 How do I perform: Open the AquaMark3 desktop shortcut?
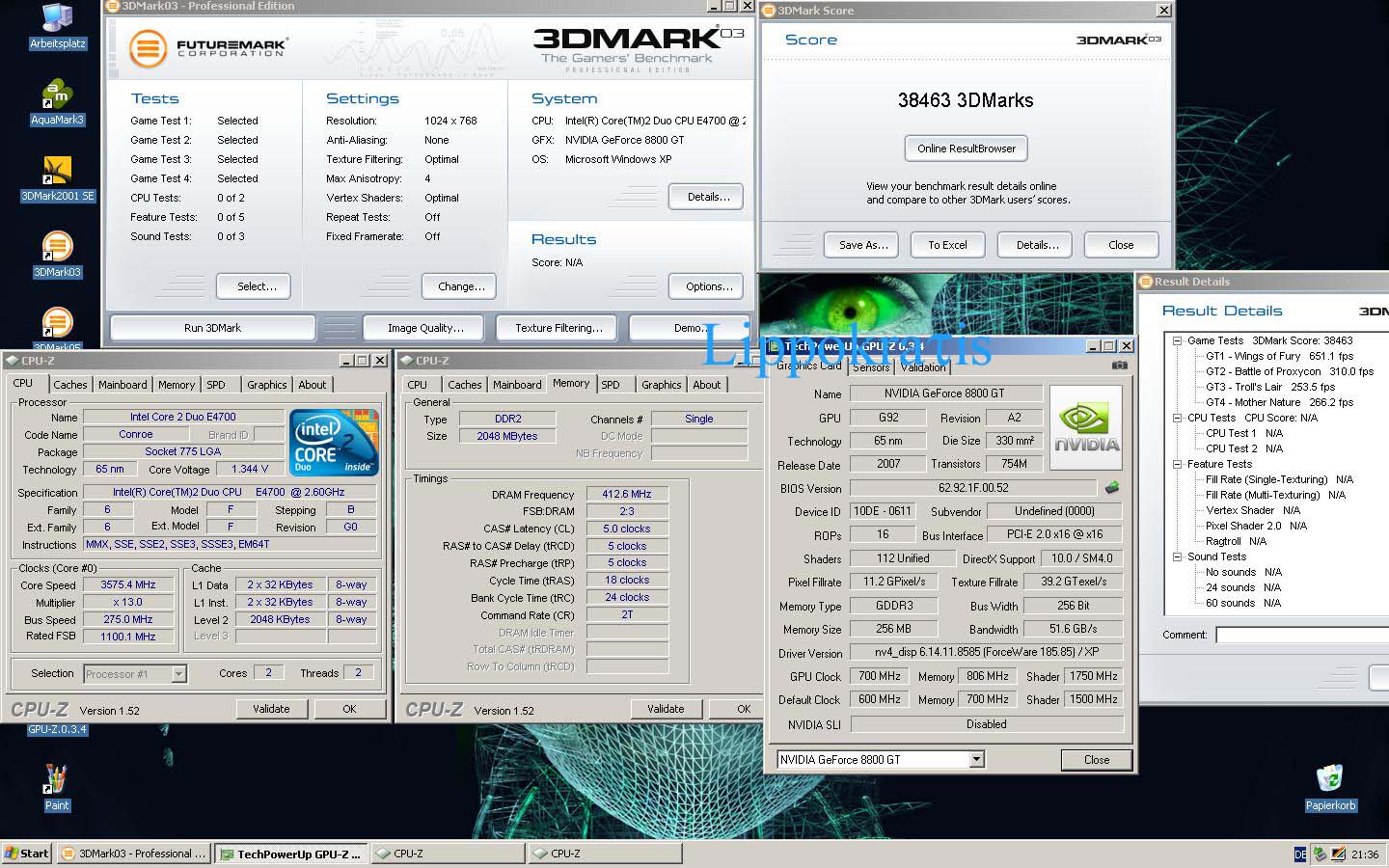coord(57,102)
